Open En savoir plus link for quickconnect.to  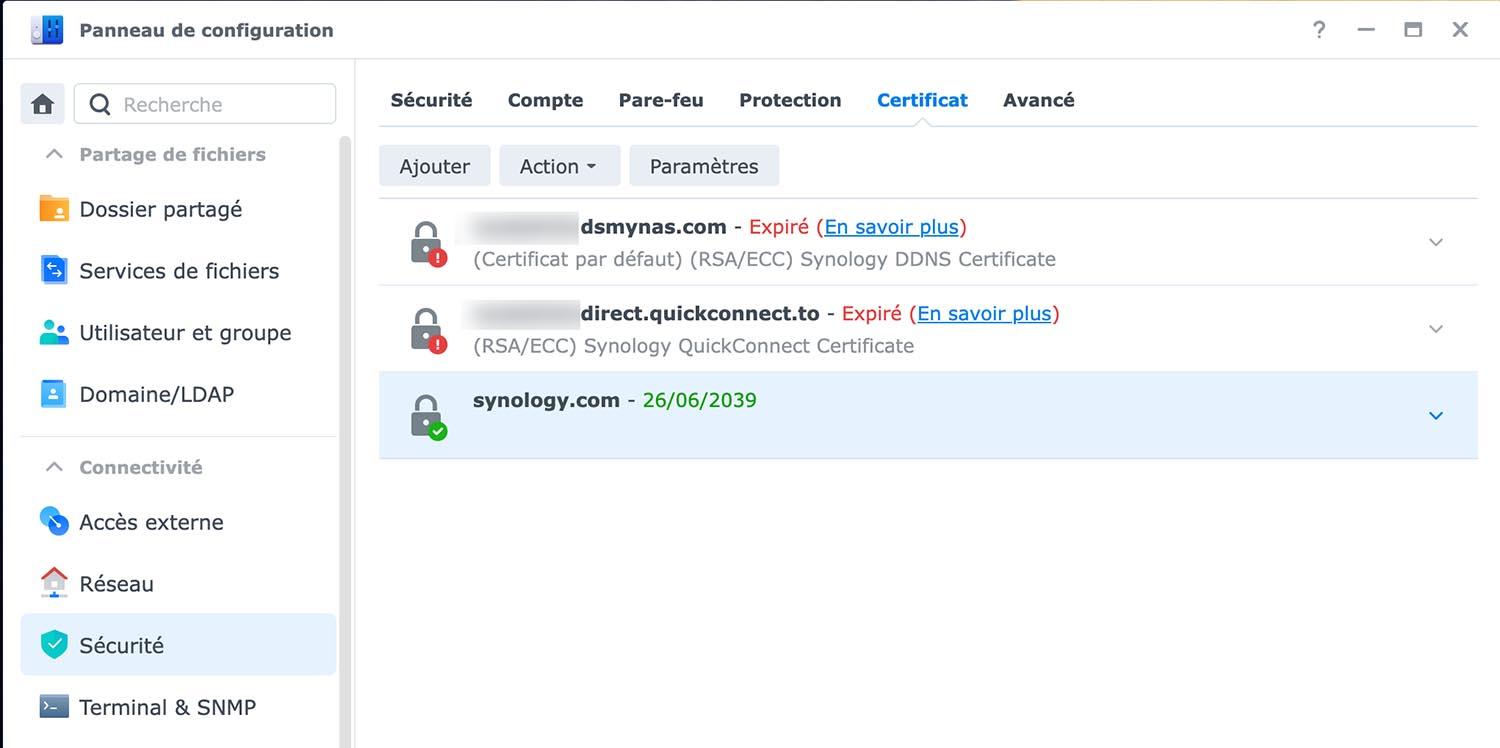[x=984, y=314]
